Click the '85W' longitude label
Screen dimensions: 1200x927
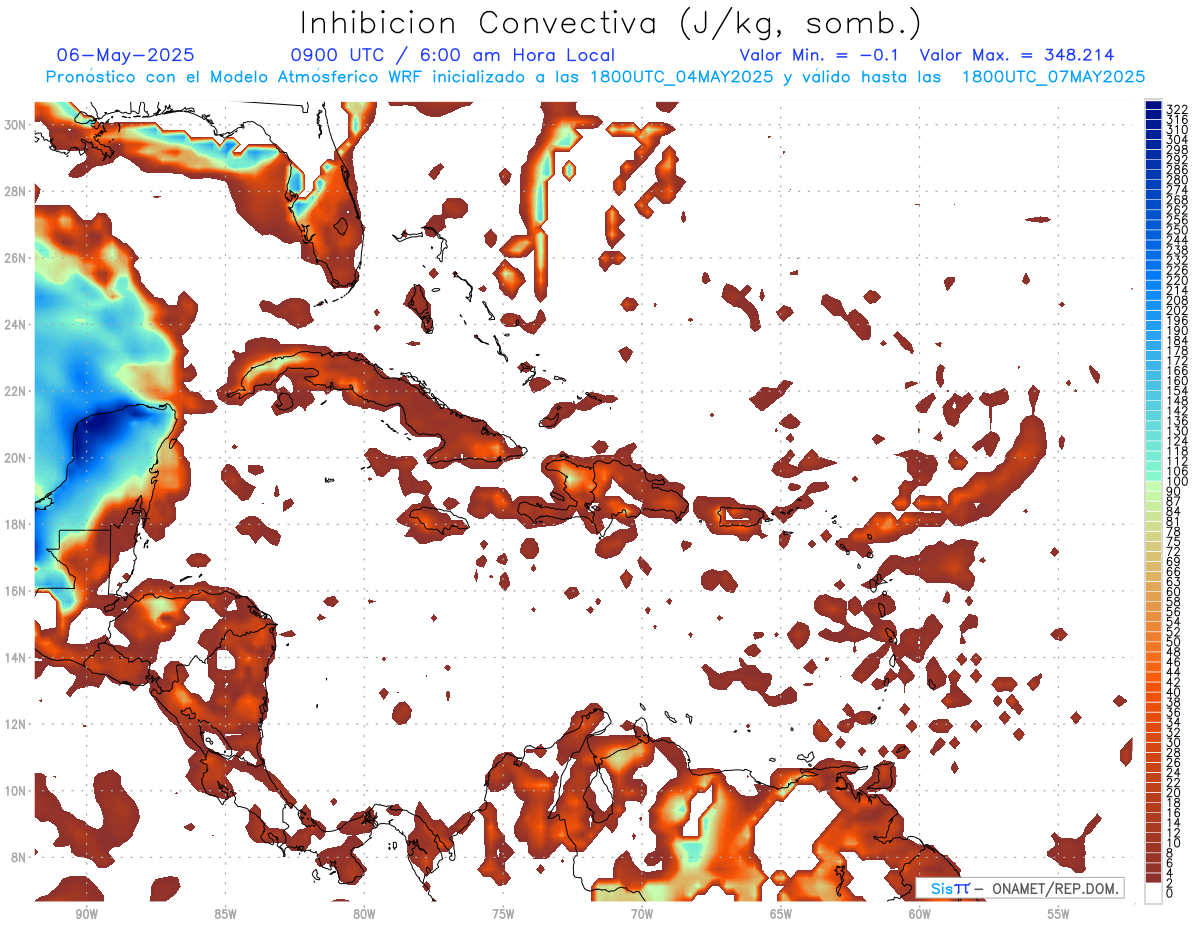(225, 914)
